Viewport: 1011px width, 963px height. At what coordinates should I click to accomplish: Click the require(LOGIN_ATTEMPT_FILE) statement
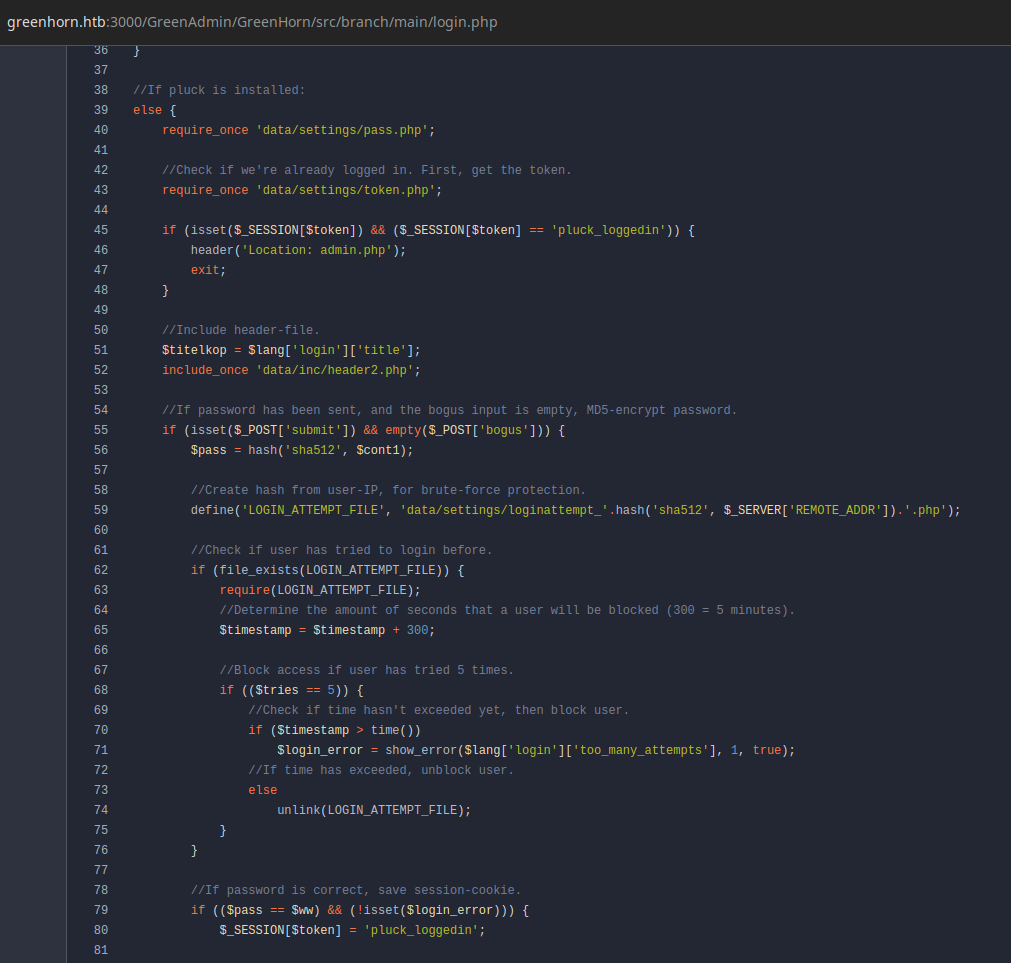click(320, 590)
